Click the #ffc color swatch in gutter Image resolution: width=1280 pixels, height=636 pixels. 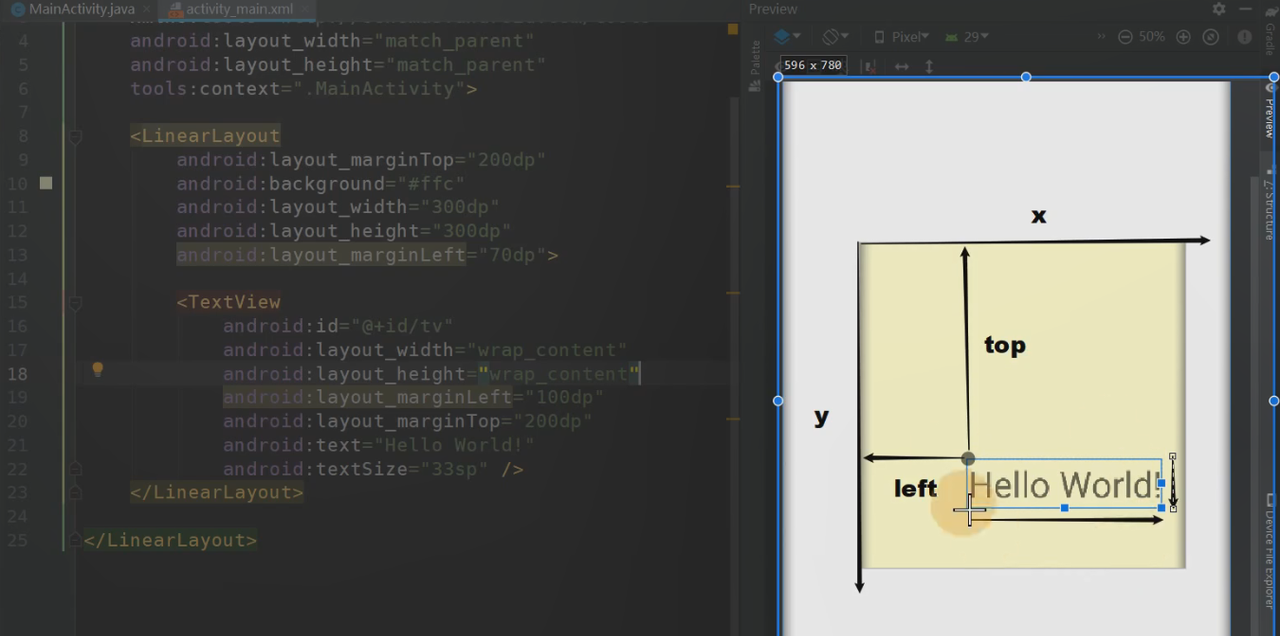[46, 183]
